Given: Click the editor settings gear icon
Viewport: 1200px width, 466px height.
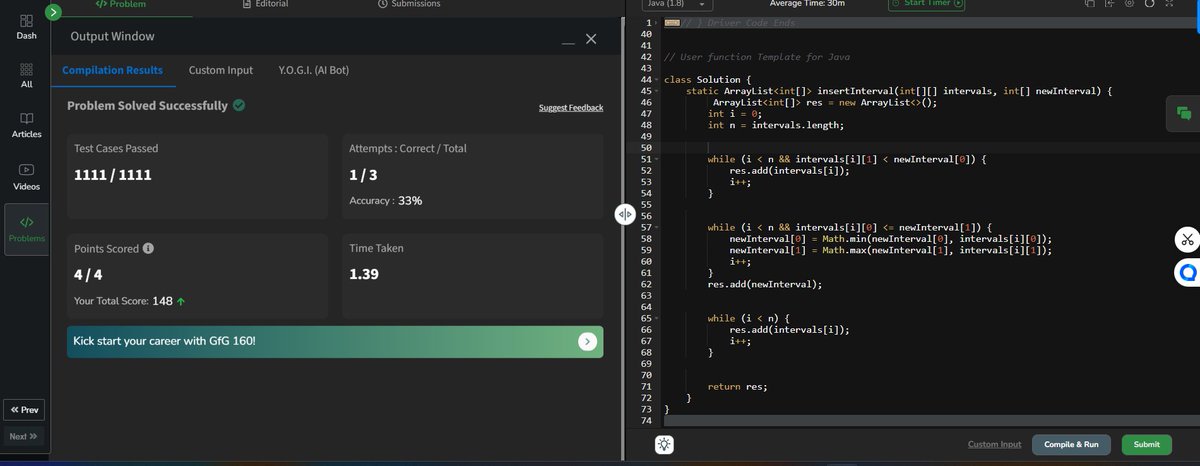Looking at the screenshot, I should point(1129,3).
